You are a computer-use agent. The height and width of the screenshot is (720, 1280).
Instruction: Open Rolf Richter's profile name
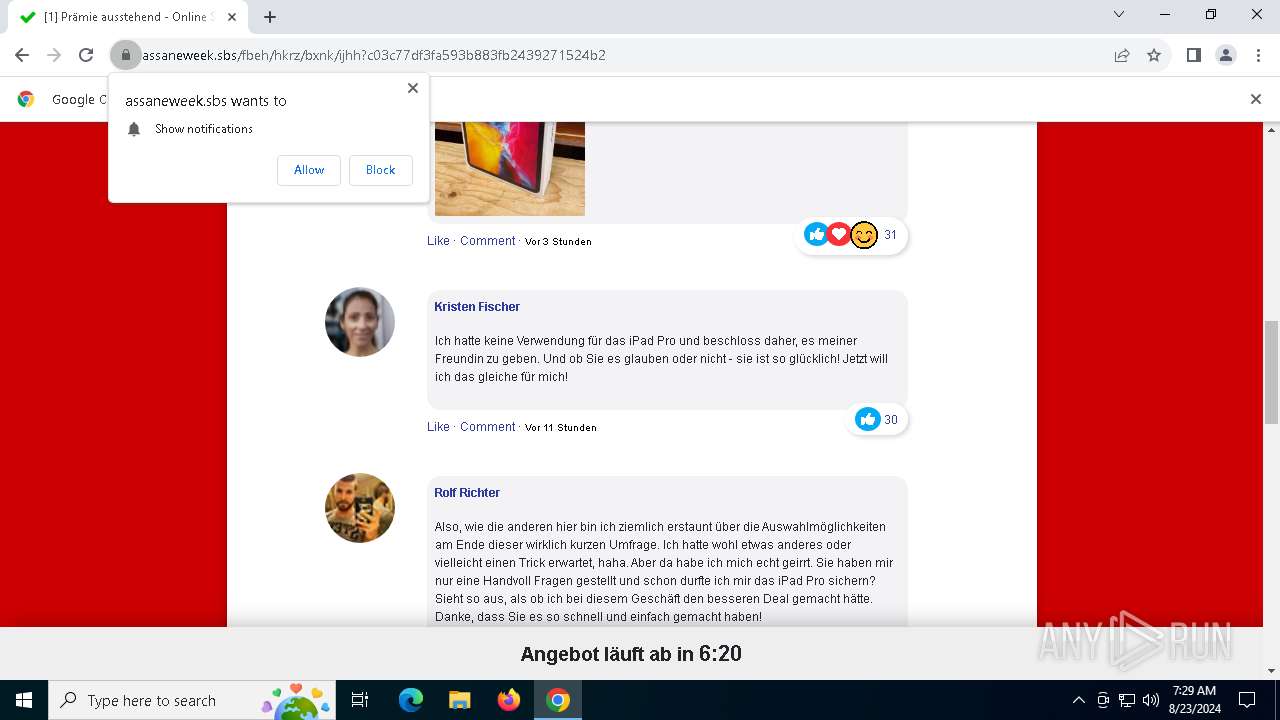tap(467, 493)
